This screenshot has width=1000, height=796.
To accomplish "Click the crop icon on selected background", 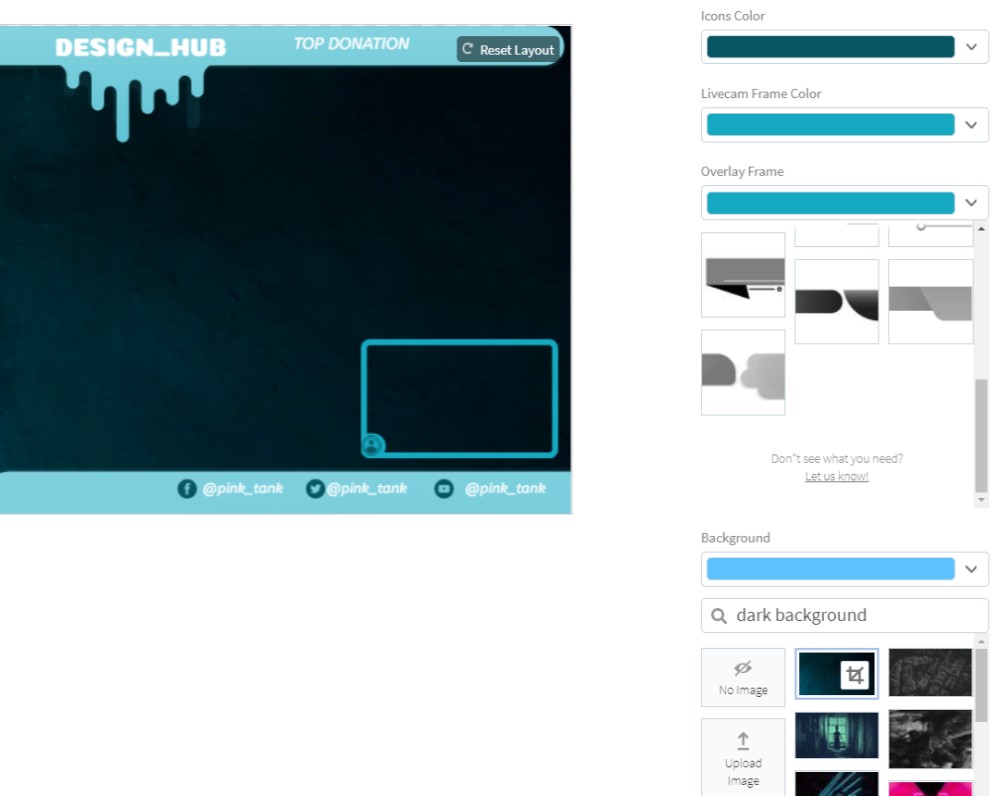I will coord(854,675).
